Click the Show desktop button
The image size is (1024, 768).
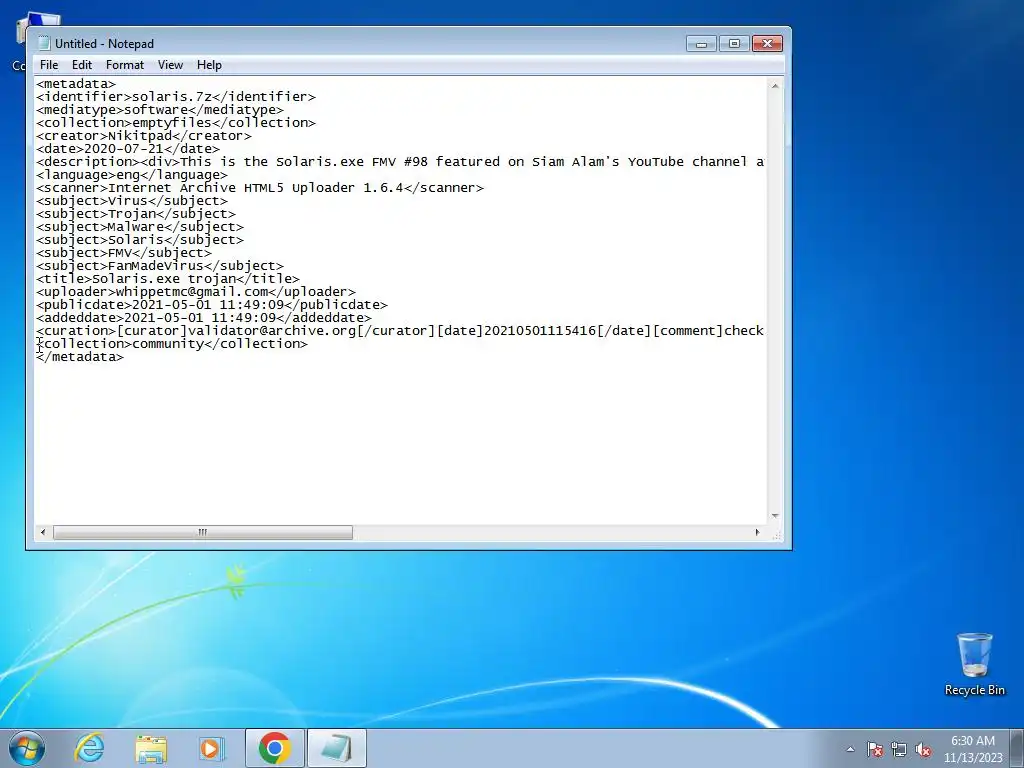click(1017, 748)
